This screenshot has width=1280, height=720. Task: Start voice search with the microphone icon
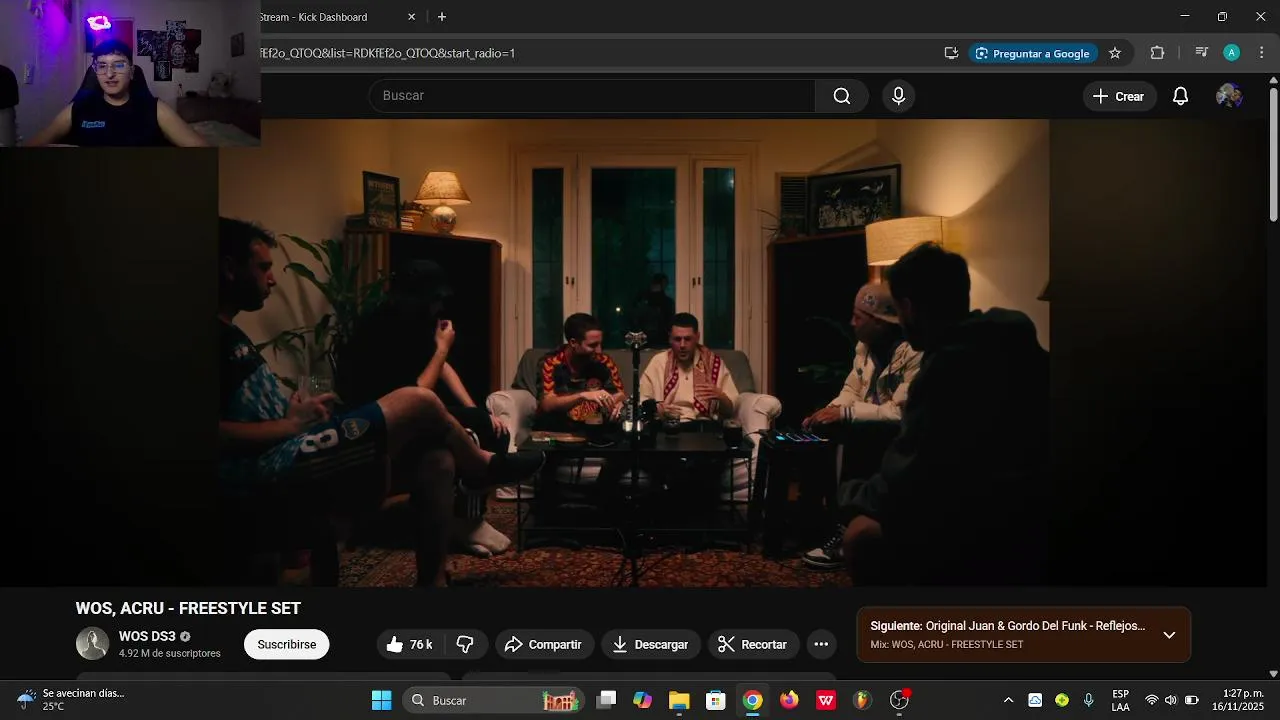(x=898, y=96)
